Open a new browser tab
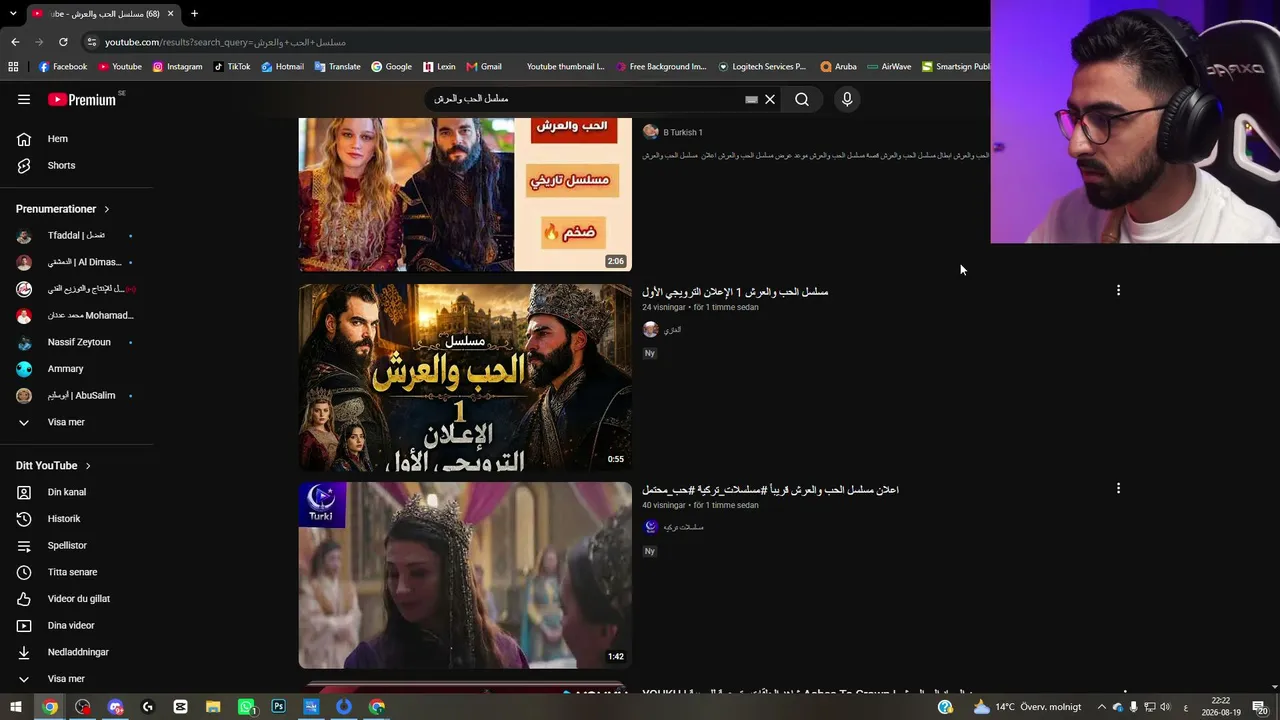 [194, 14]
